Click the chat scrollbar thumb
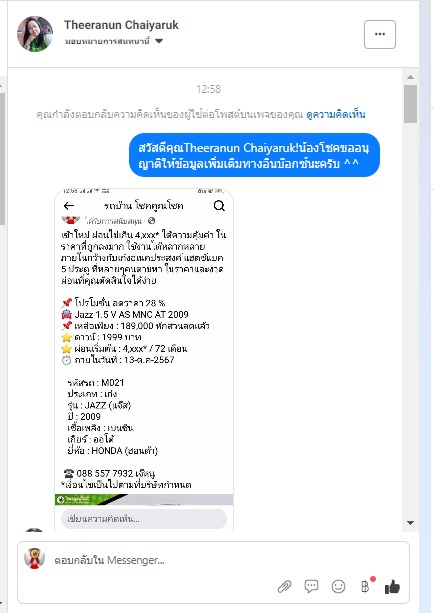This screenshot has height=613, width=434. 410,104
